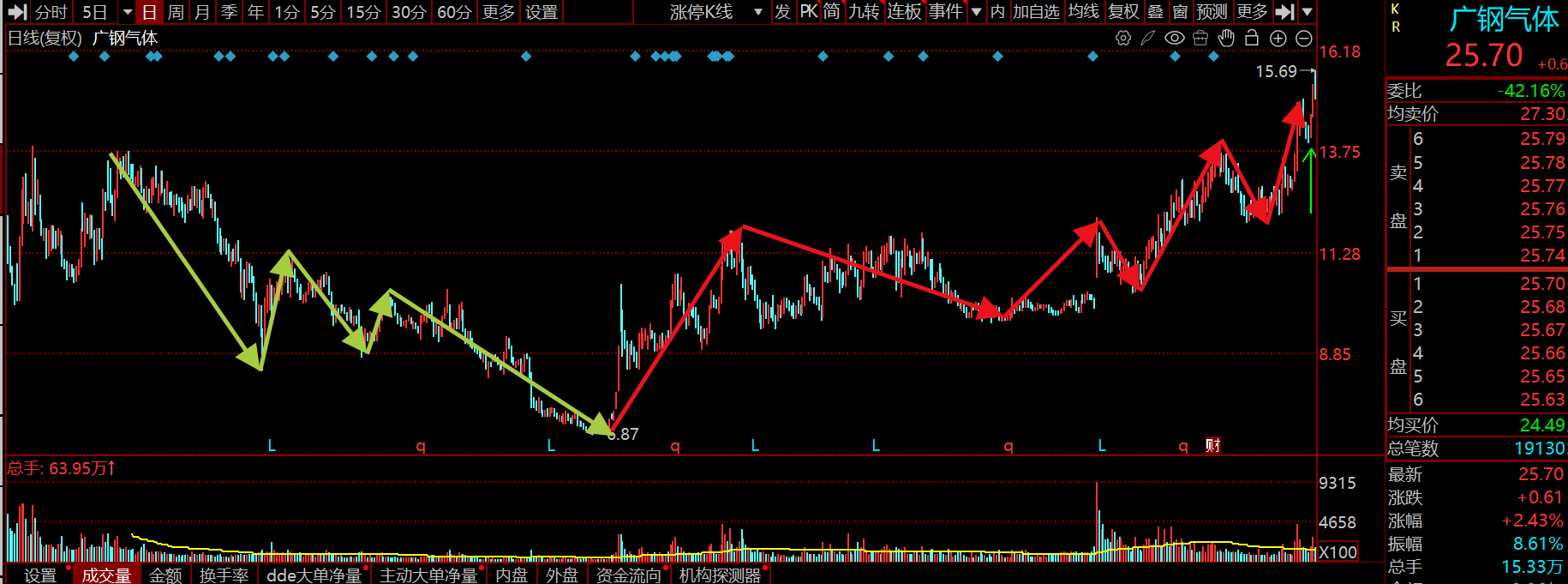The image size is (1568, 584).
Task: Toggle the chart lock icon
Action: [x=1252, y=38]
